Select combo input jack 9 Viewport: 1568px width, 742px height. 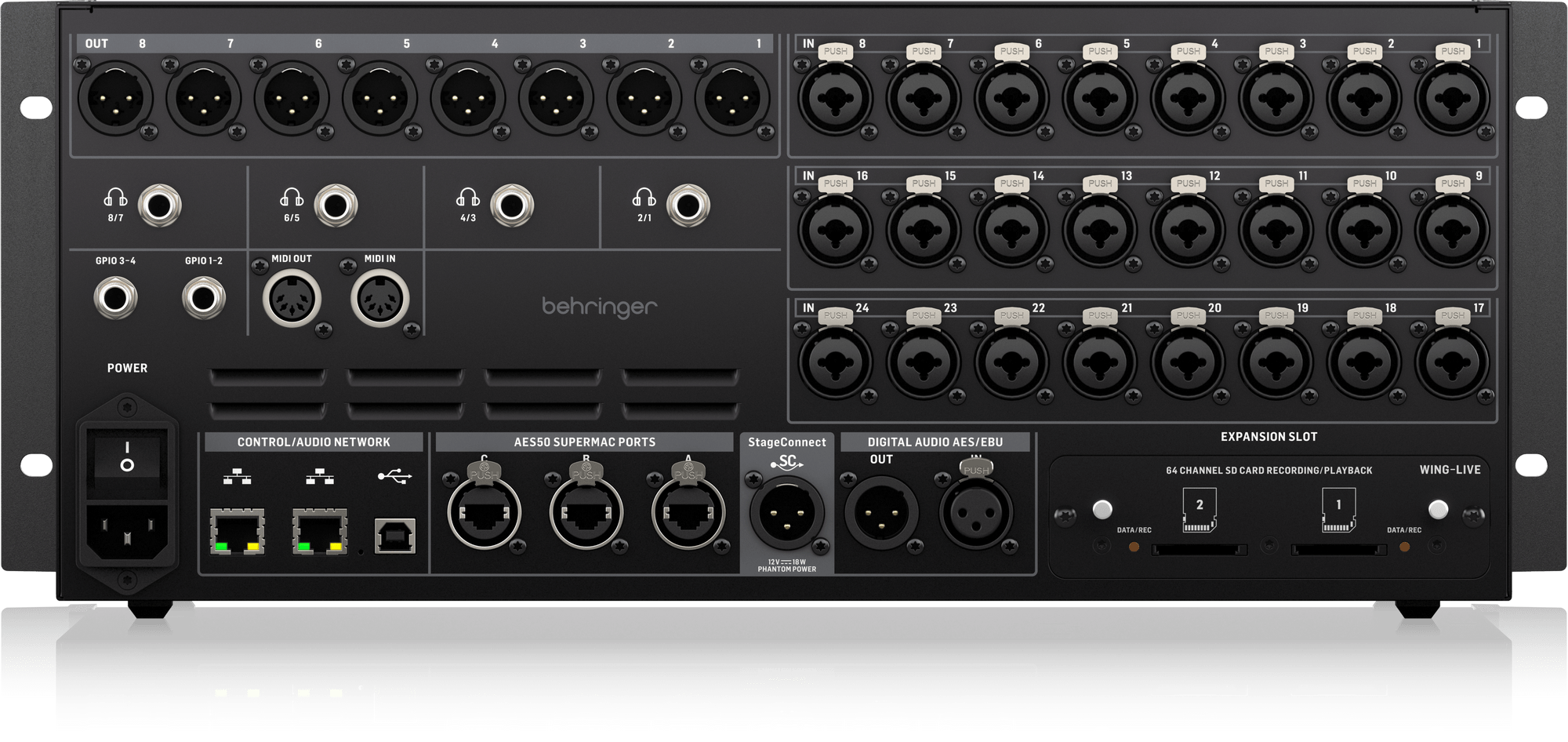1452,231
